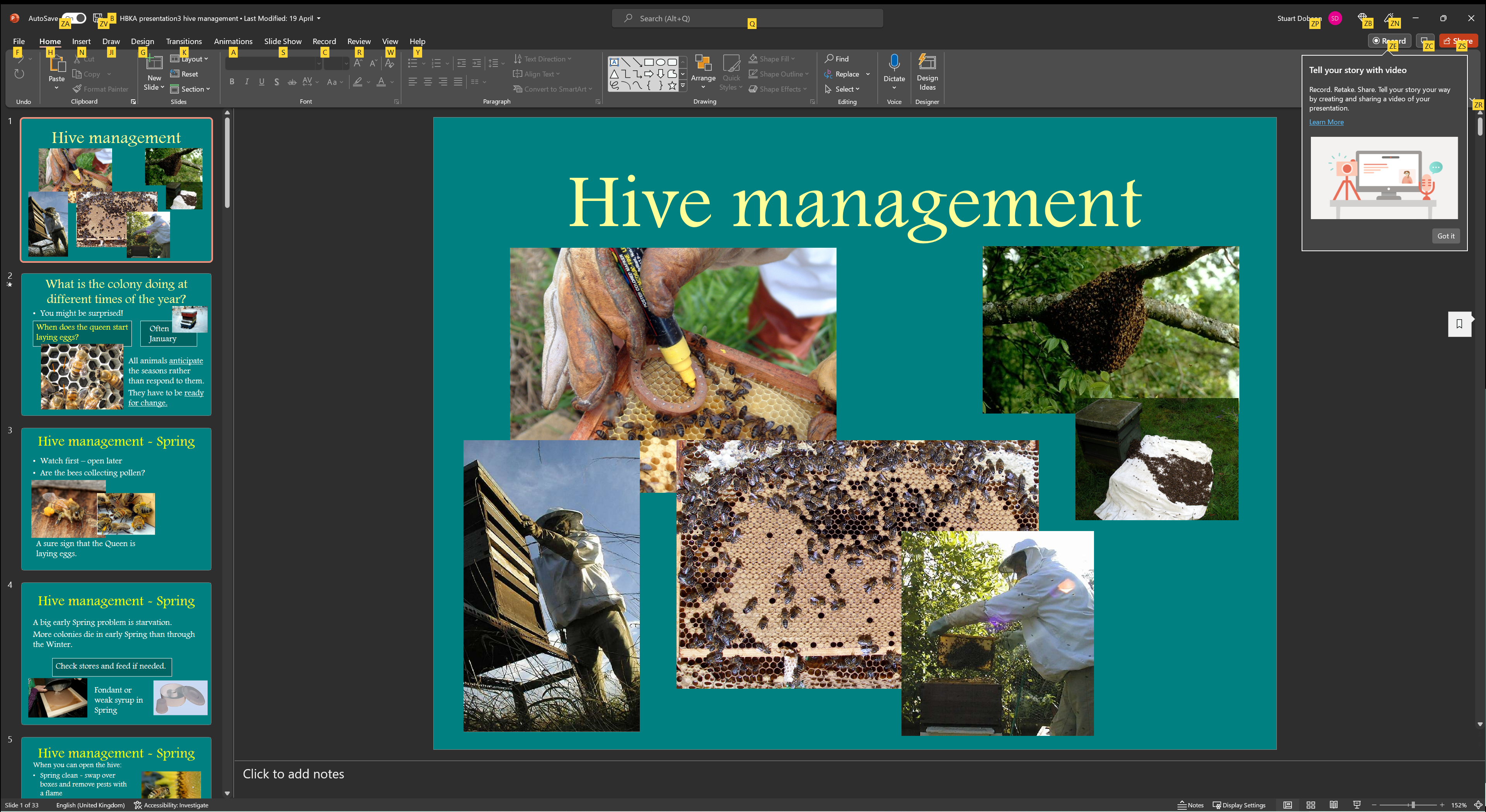
Task: Toggle text Shadow formatting
Action: 277,82
